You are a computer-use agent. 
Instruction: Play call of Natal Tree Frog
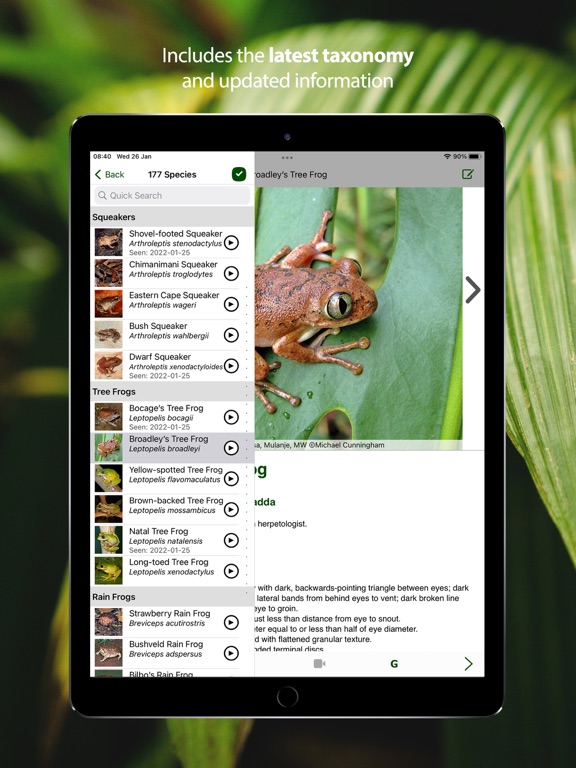231,540
